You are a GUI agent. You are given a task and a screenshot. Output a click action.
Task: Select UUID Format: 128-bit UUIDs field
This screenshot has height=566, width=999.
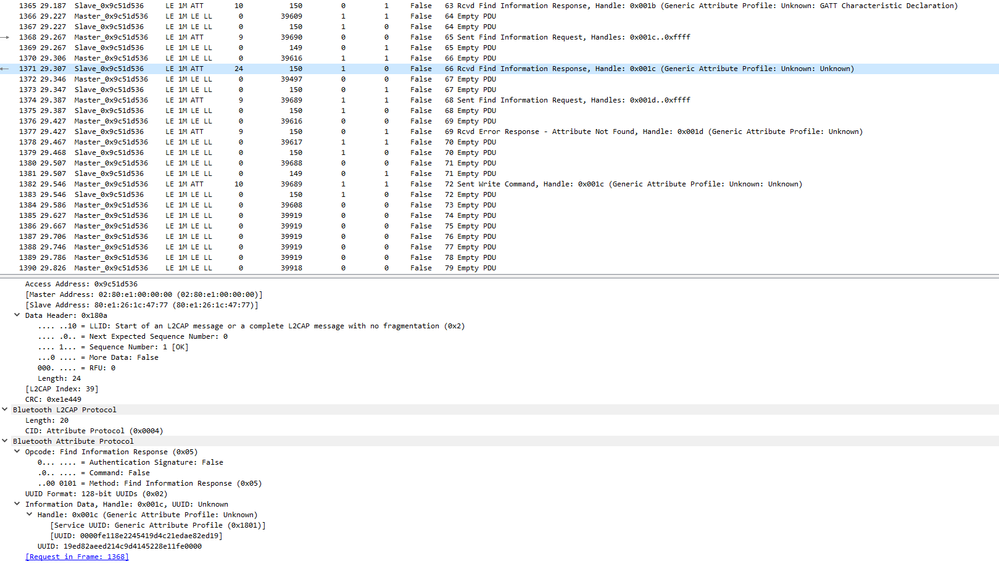[x=96, y=494]
